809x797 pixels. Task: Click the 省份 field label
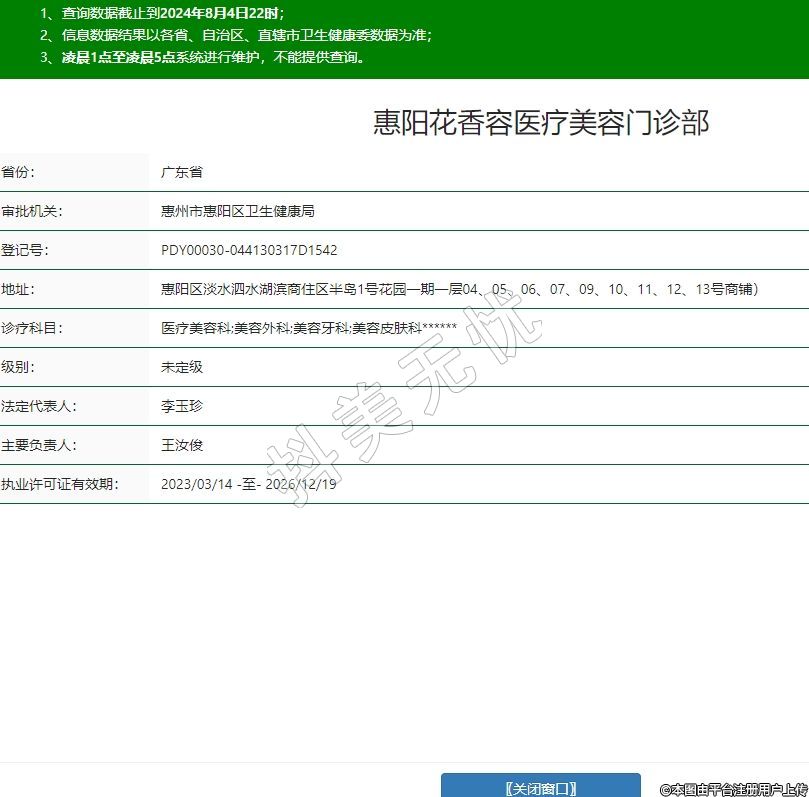18,172
